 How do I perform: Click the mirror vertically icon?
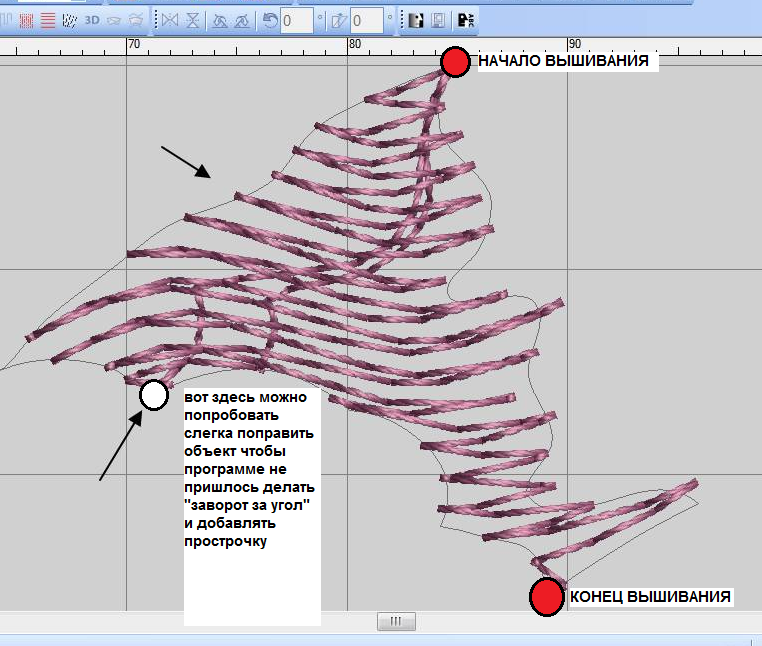191,19
